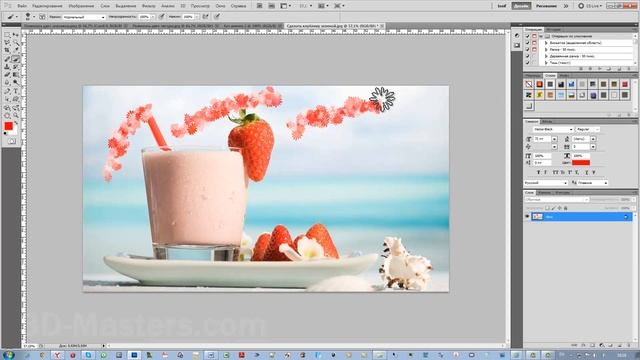Create new action in Actions panel
The image size is (640, 360).
pyautogui.click(x=619, y=69)
